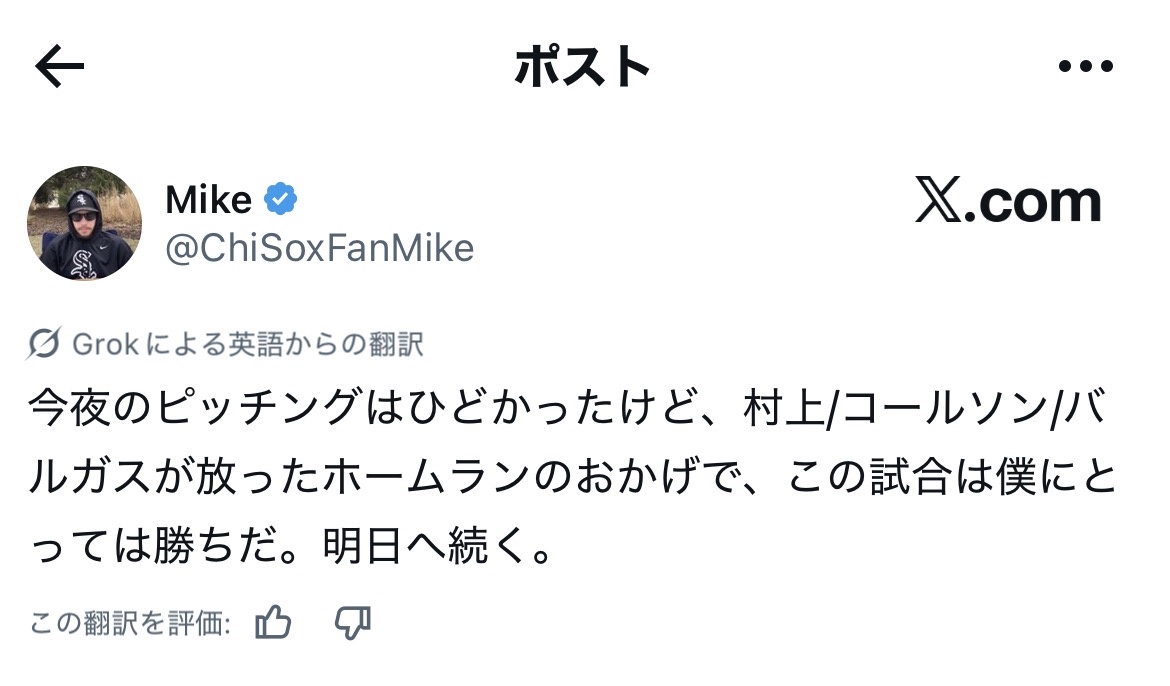Click the display name Mike

[x=208, y=200]
